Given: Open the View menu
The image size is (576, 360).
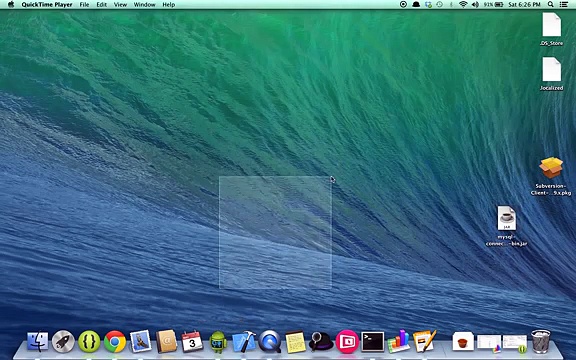Looking at the screenshot, I should tap(120, 4).
